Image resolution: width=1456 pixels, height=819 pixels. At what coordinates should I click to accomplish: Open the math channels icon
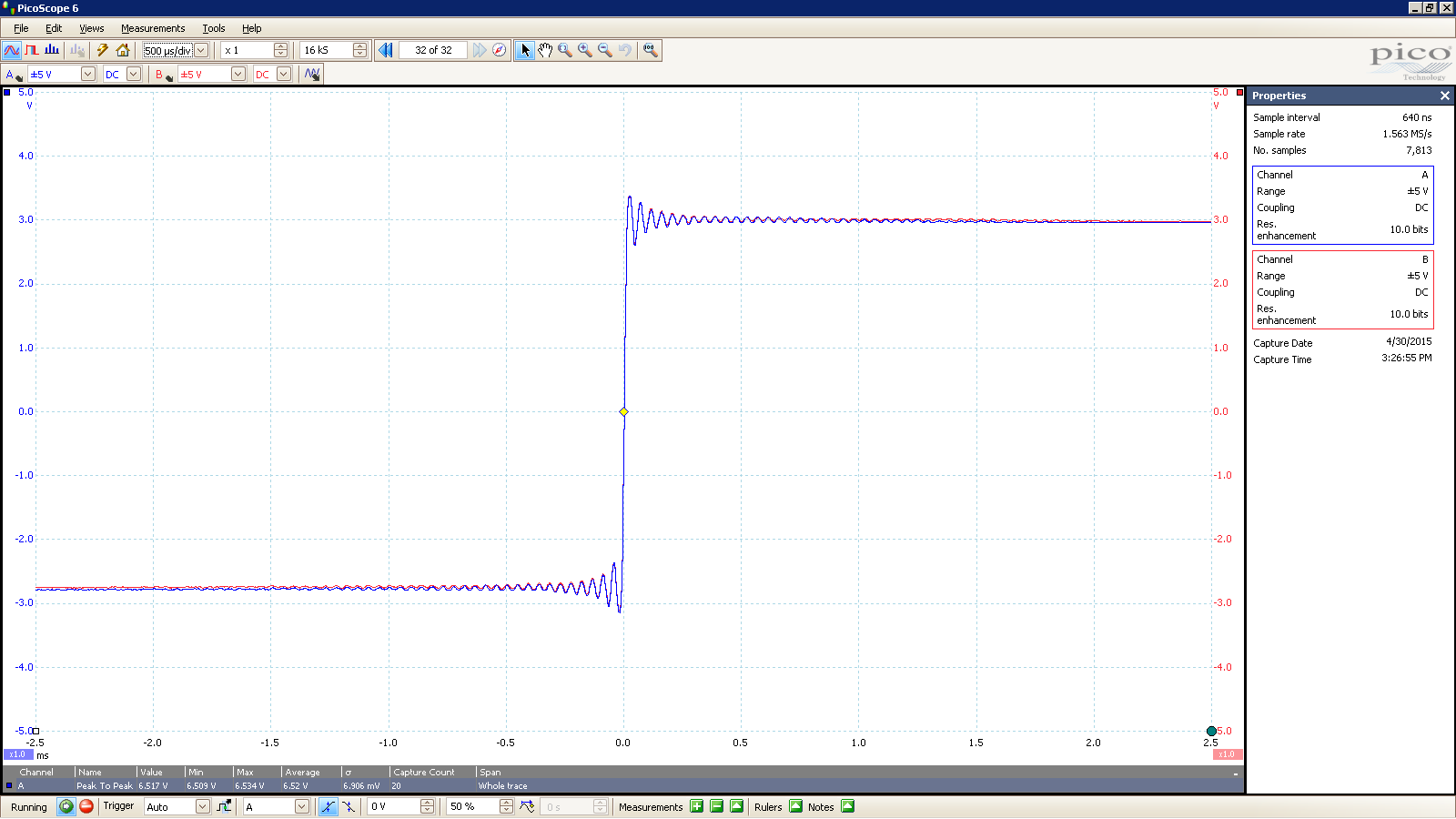[x=312, y=75]
